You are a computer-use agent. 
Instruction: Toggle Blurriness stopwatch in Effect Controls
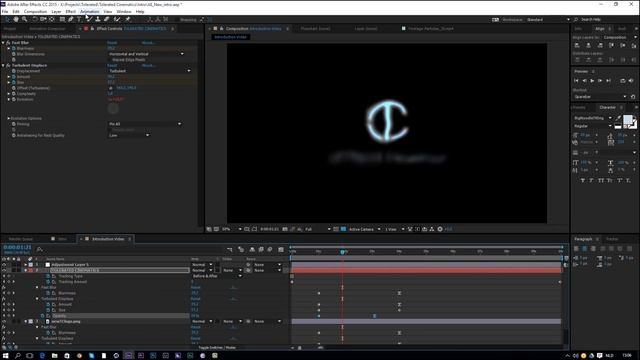click(13, 48)
